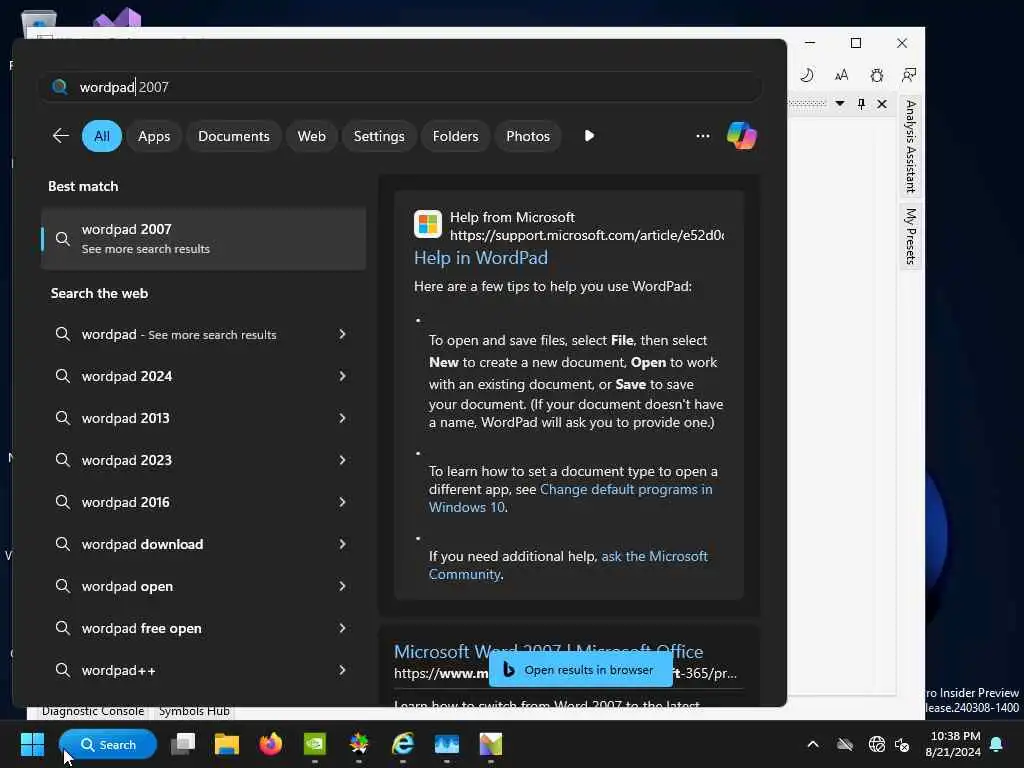Viewport: 1024px width, 768px height.
Task: Expand the wordpad open suggestion chevron
Action: pos(342,586)
